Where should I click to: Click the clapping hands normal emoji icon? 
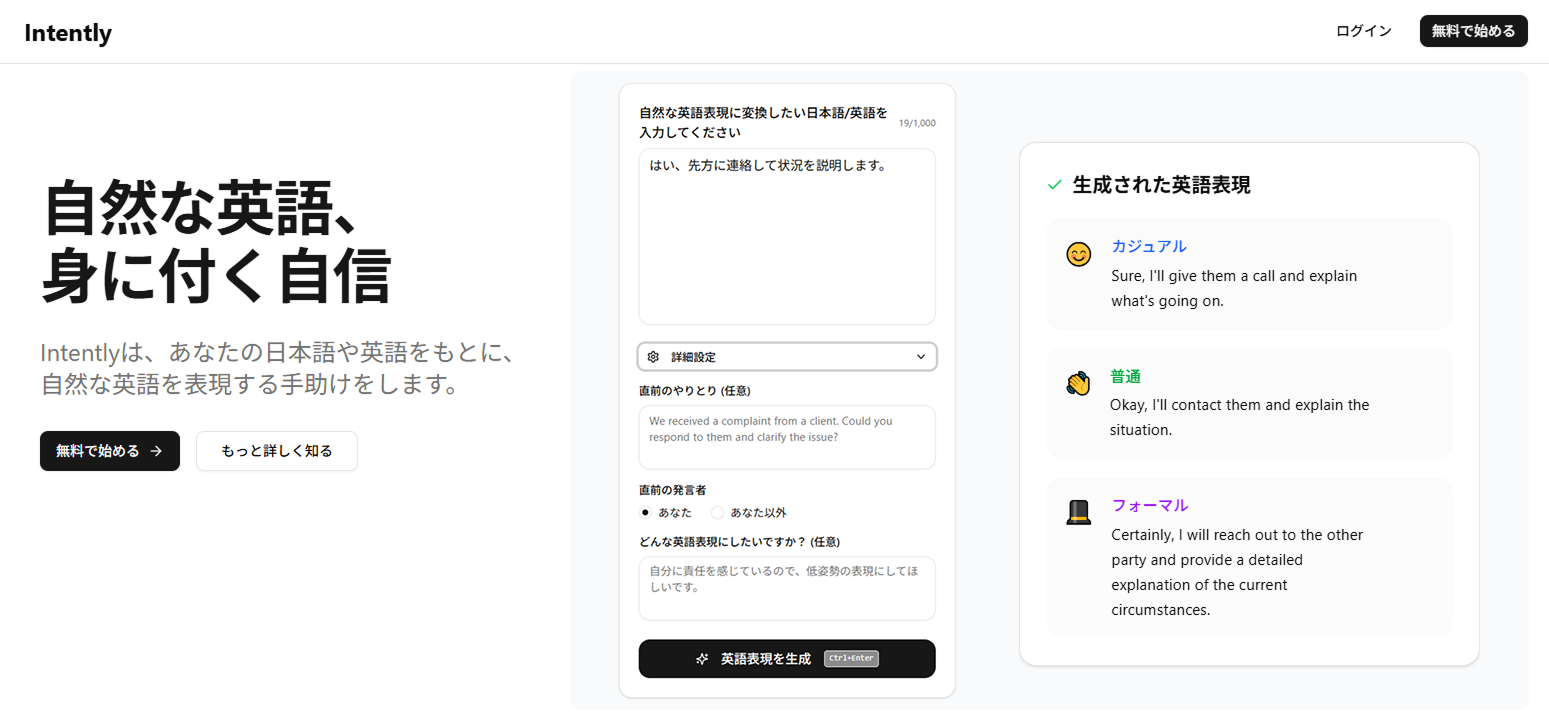coord(1077,384)
